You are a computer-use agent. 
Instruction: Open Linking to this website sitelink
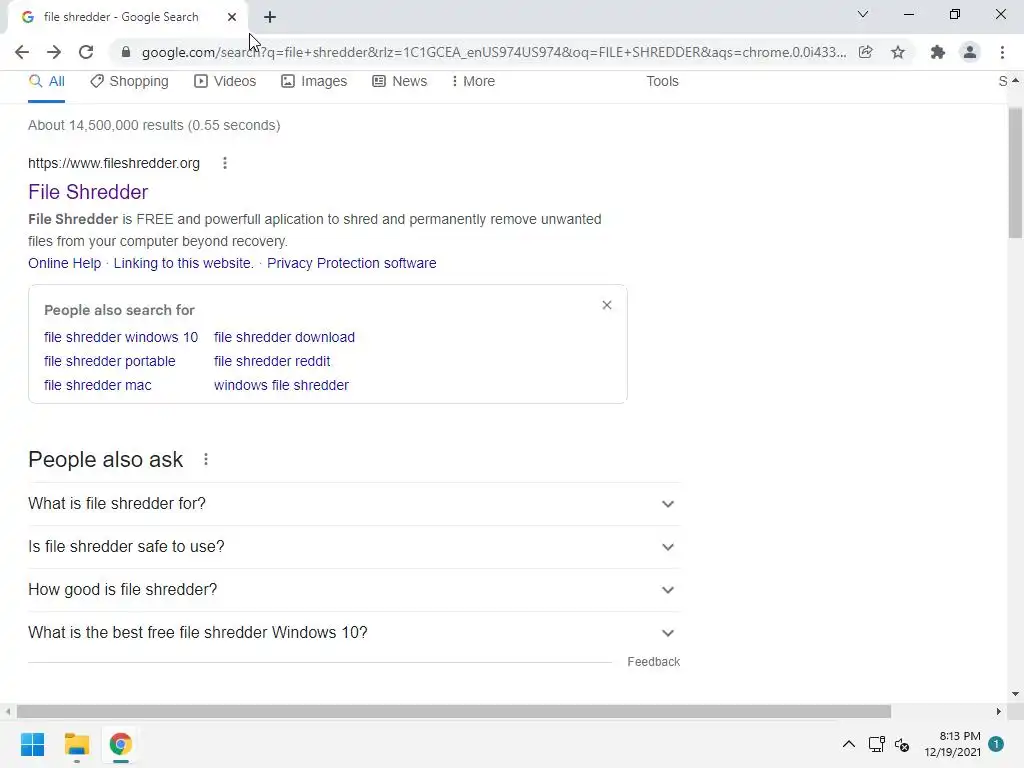pyautogui.click(x=184, y=263)
